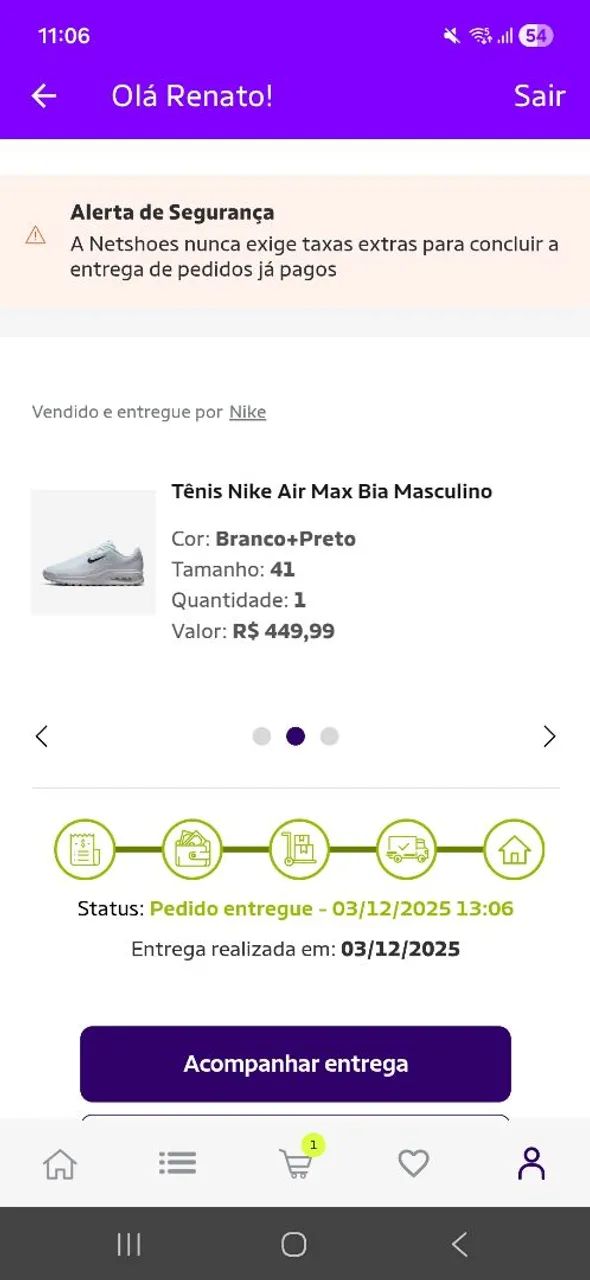Go to previous product with left chevron
The height and width of the screenshot is (1280, 590).
coord(41,735)
